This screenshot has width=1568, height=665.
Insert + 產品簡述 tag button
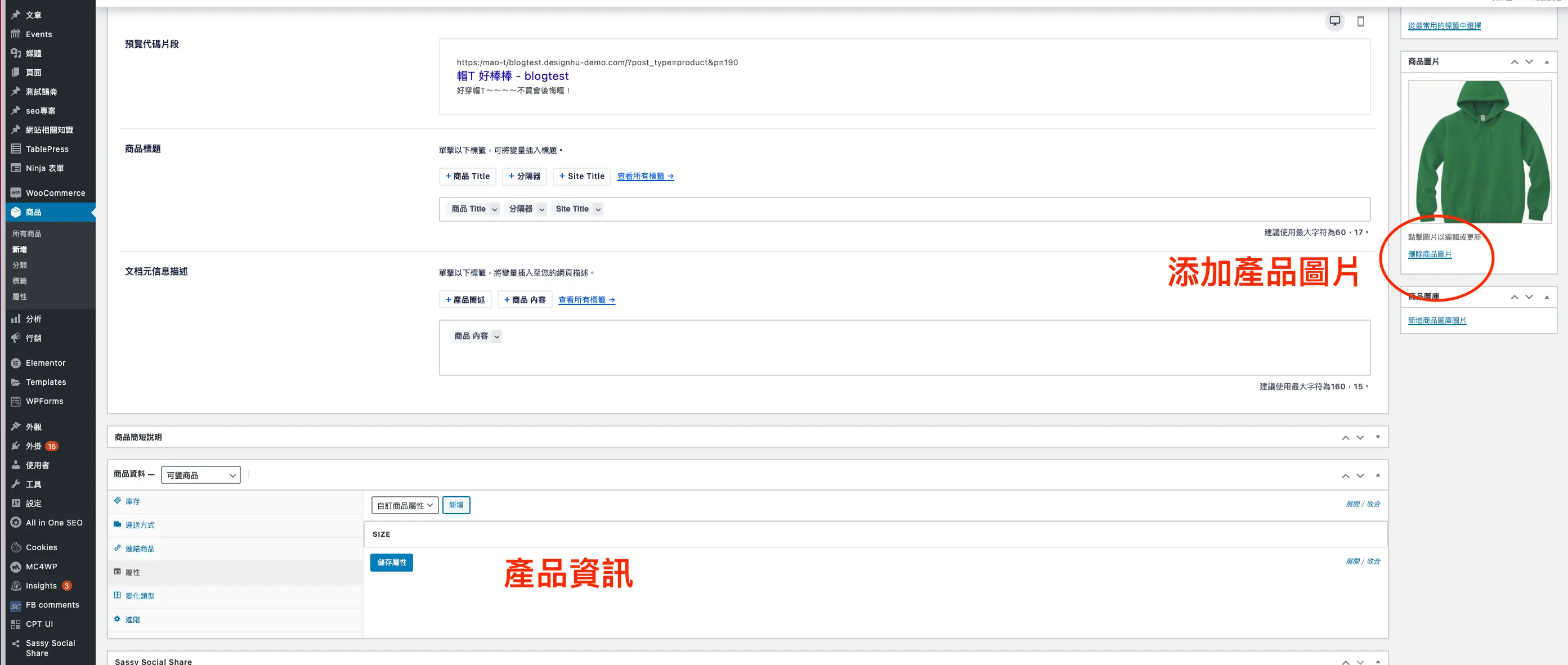click(x=464, y=300)
